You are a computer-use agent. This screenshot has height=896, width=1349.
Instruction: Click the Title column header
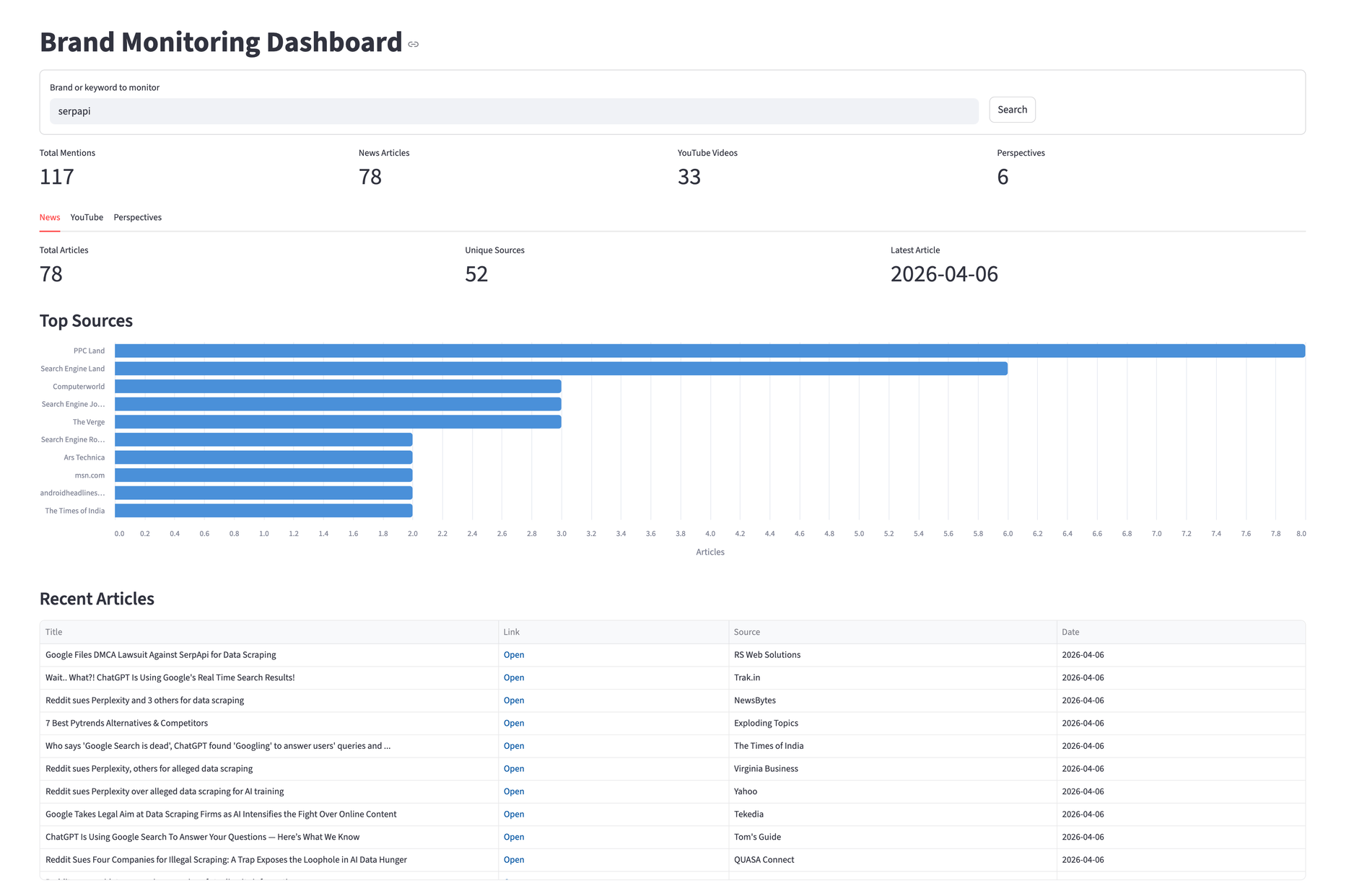pyautogui.click(x=269, y=632)
